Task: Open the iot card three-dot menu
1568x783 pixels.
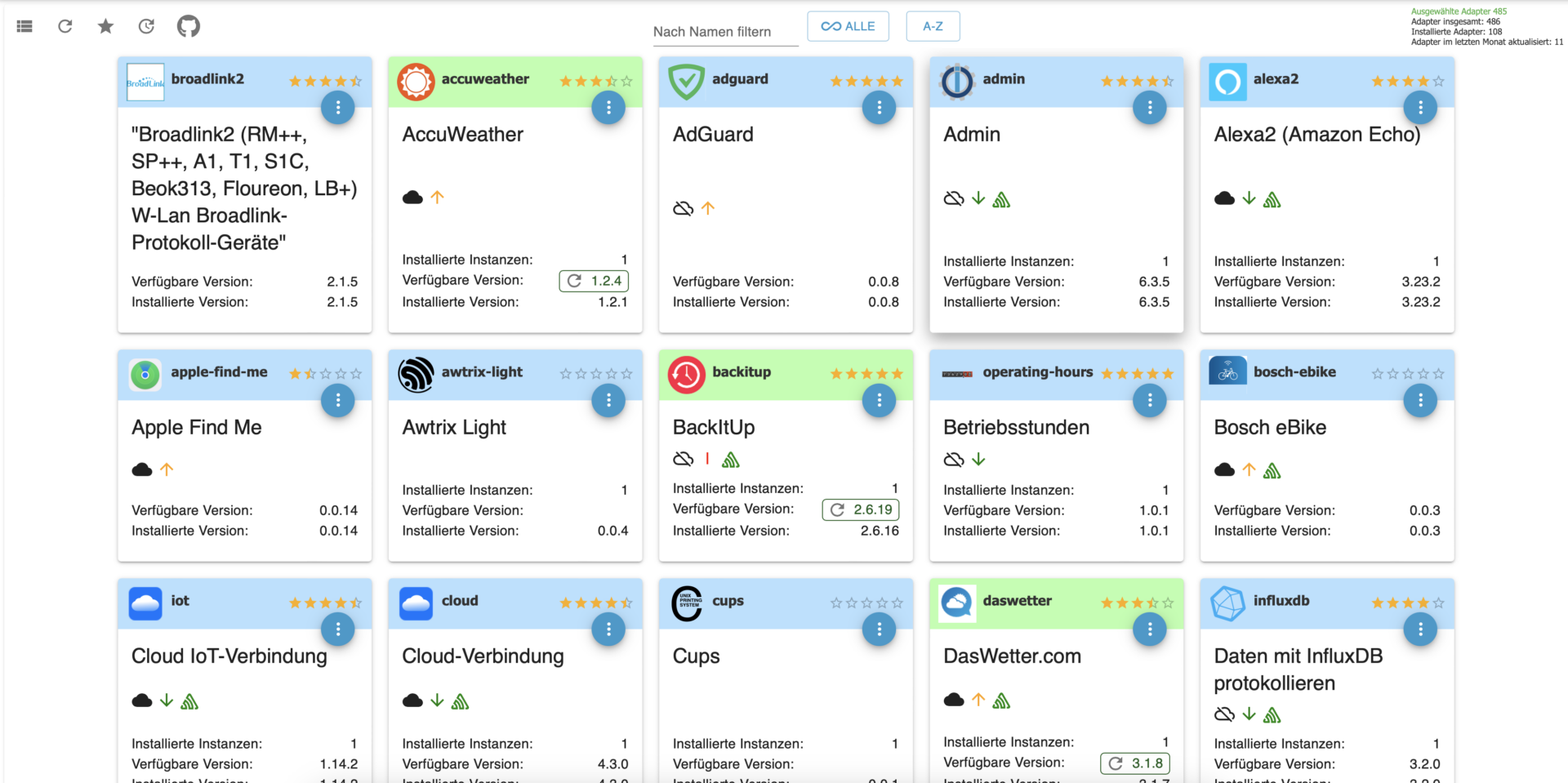Action: pyautogui.click(x=337, y=629)
